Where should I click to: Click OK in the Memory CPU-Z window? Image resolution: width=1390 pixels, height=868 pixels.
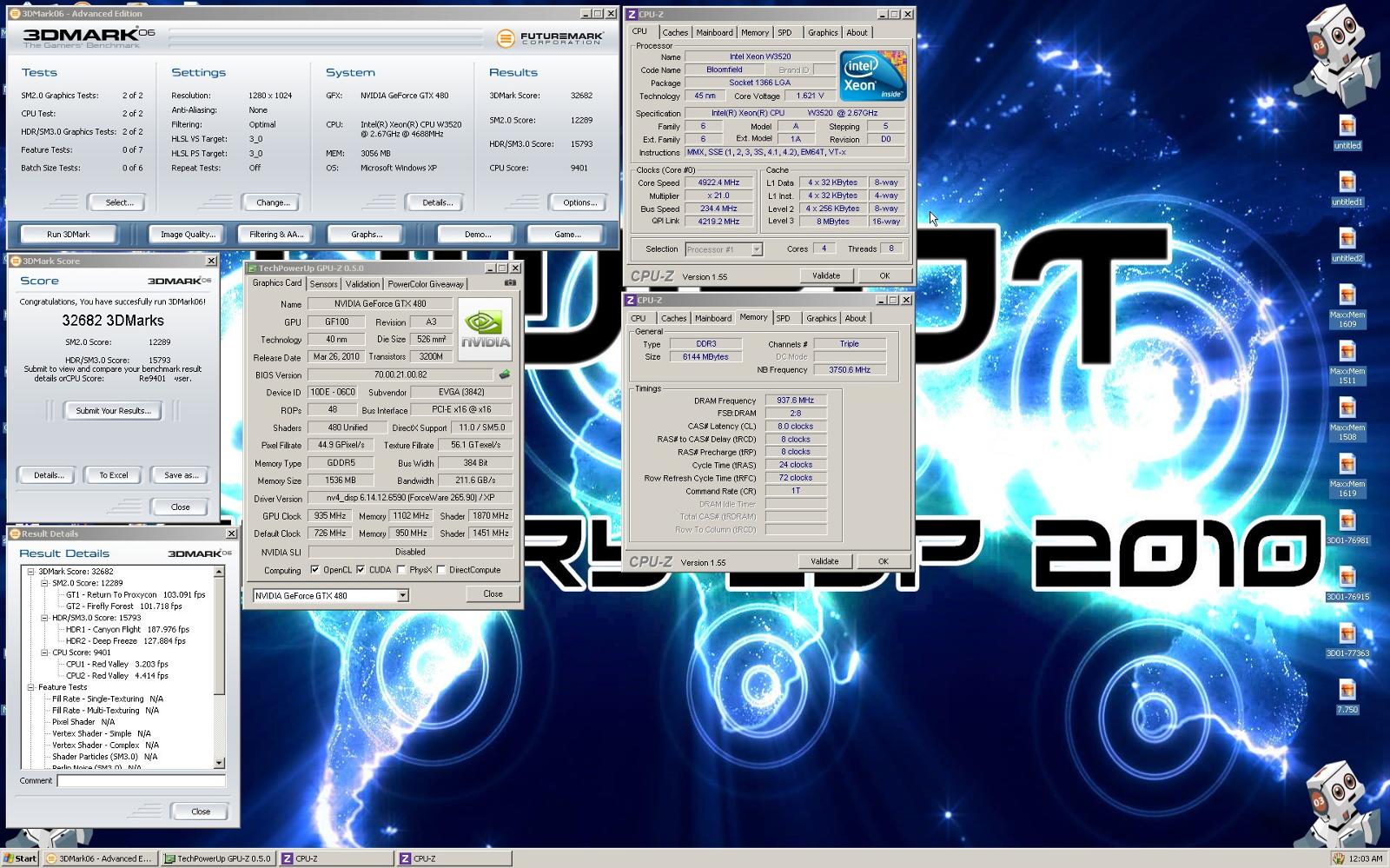tap(883, 561)
